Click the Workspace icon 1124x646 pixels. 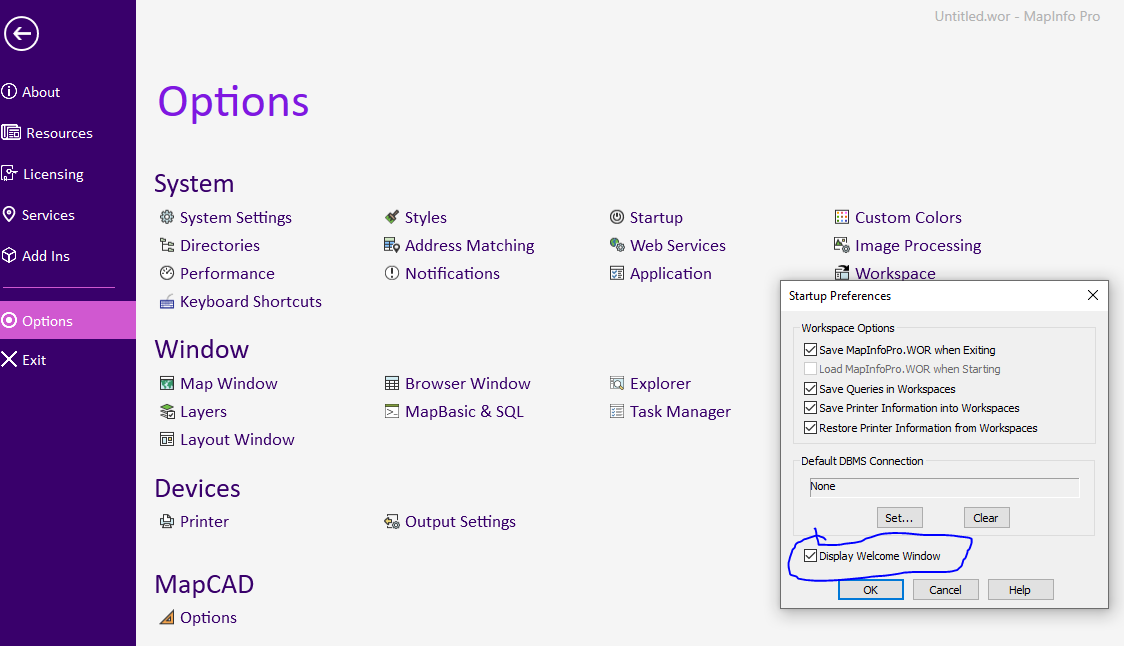842,273
